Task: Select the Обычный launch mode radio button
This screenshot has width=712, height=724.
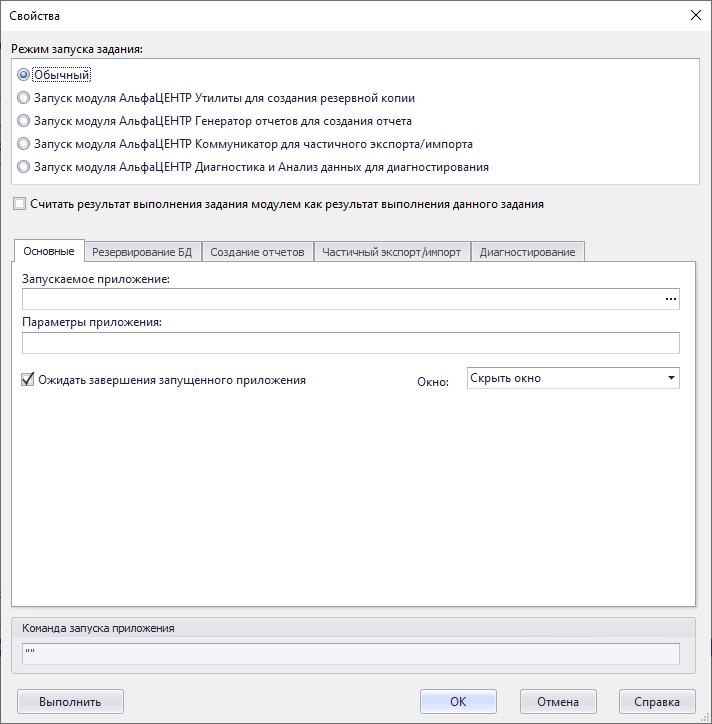Action: [24, 74]
